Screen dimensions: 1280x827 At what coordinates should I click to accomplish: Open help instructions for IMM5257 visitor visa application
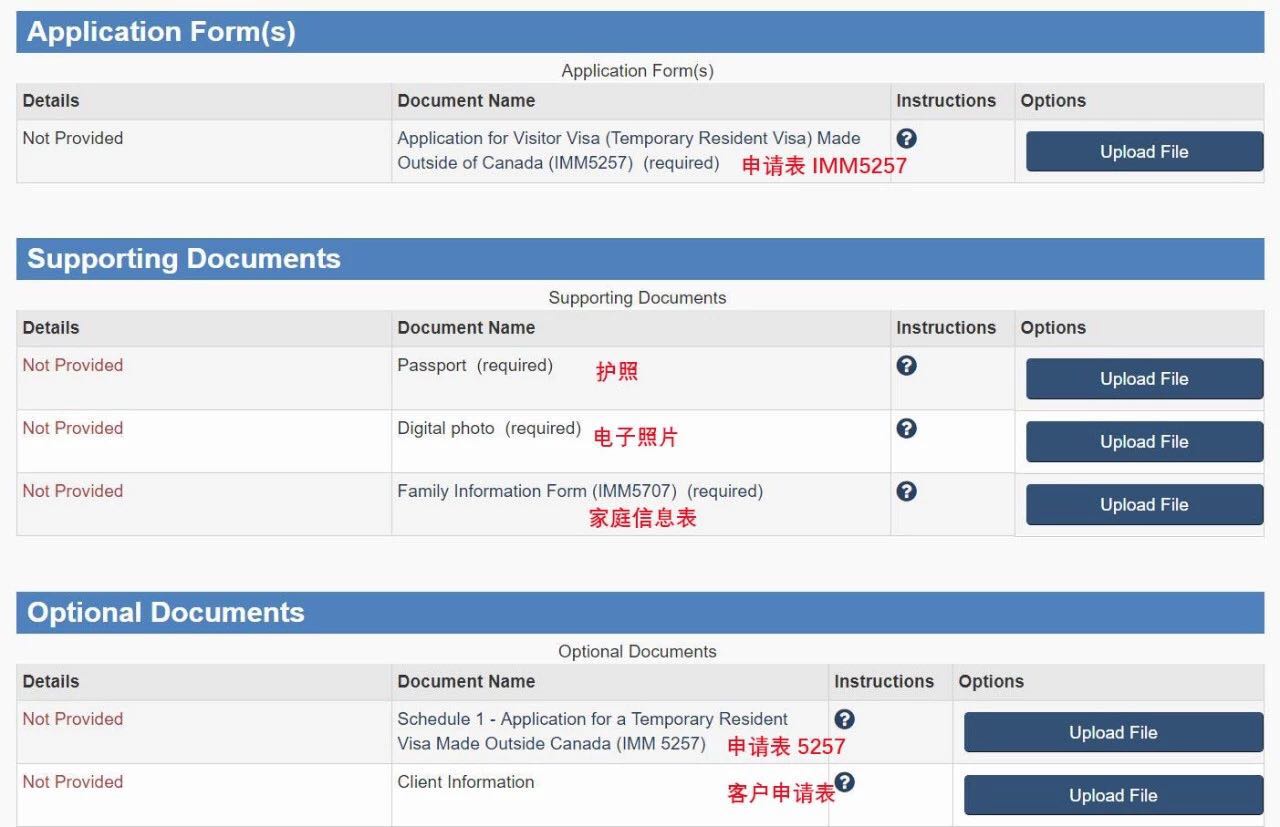907,139
